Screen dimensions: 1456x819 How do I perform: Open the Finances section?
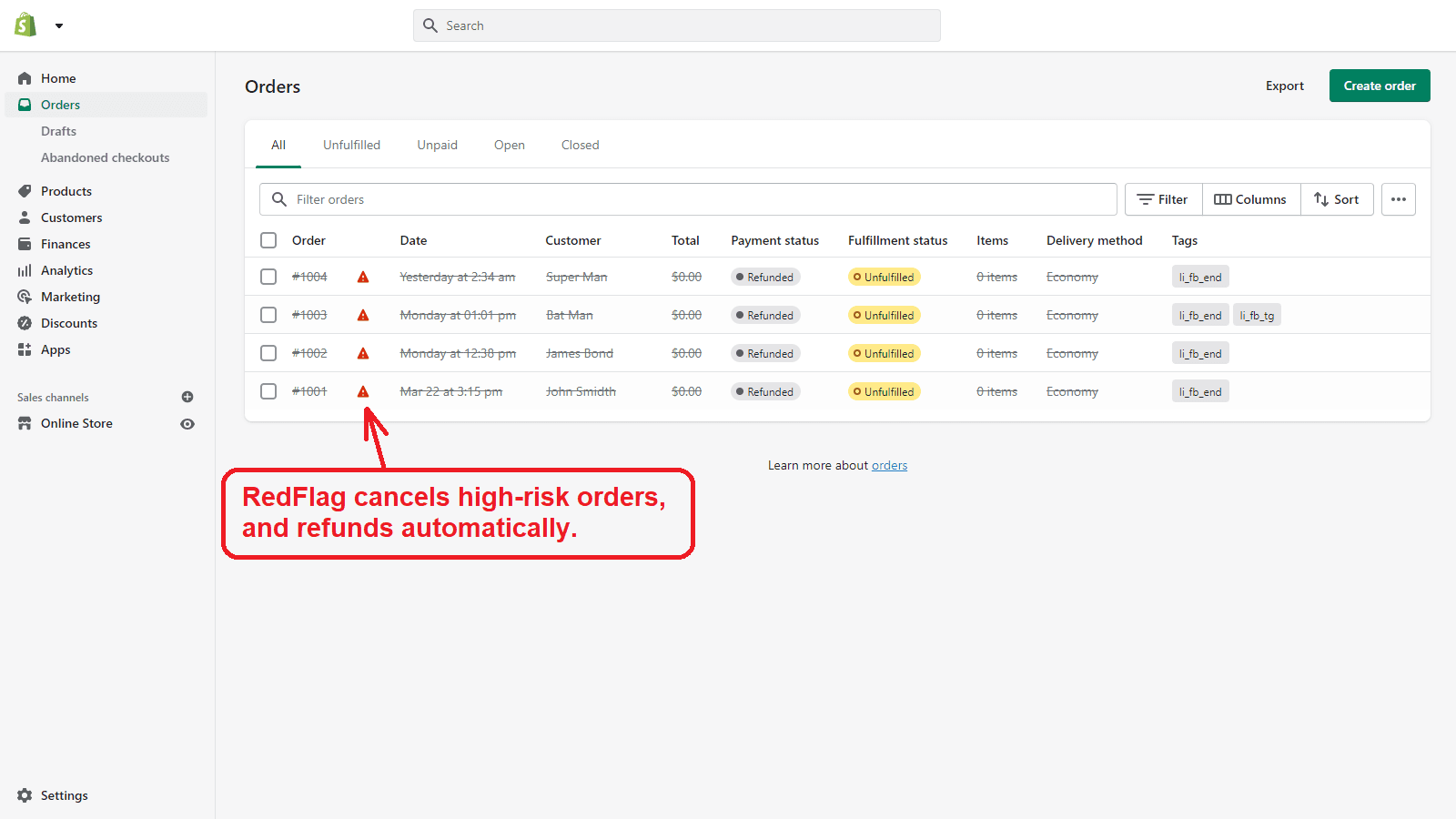coord(65,244)
